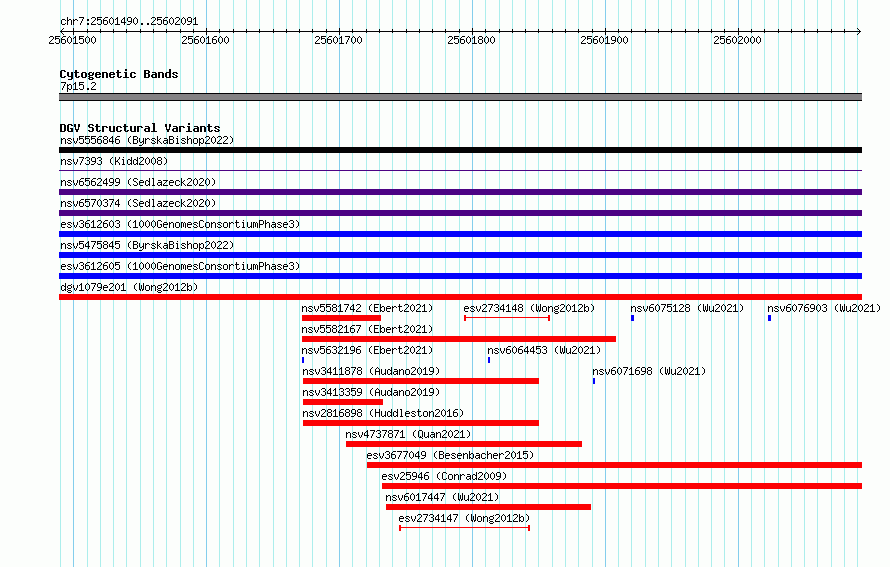This screenshot has height=567, width=890.
Task: Click the dgv1079e201 (Wong2012b) label
Action: point(129,287)
